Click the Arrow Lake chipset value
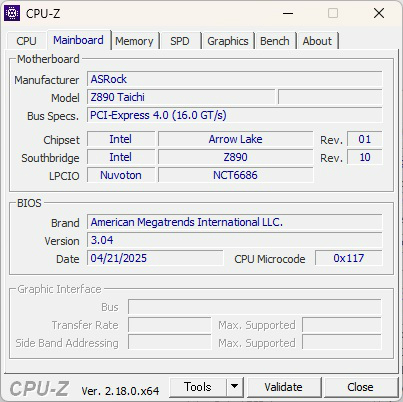The height and width of the screenshot is (402, 403). tap(235, 139)
